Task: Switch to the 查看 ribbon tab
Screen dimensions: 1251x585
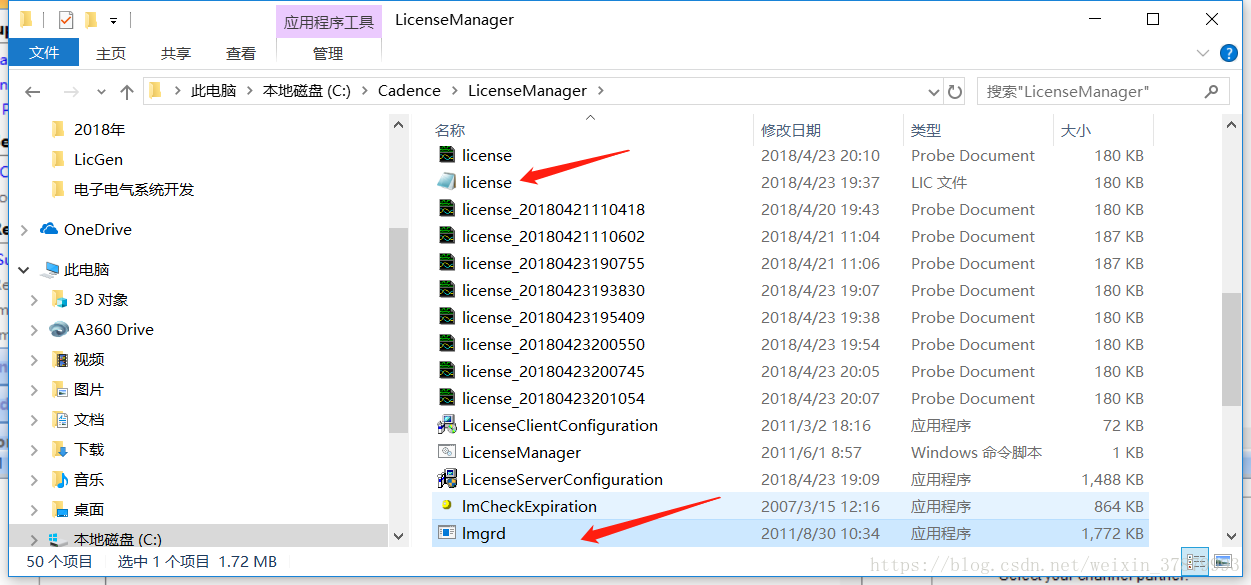Action: (241, 53)
